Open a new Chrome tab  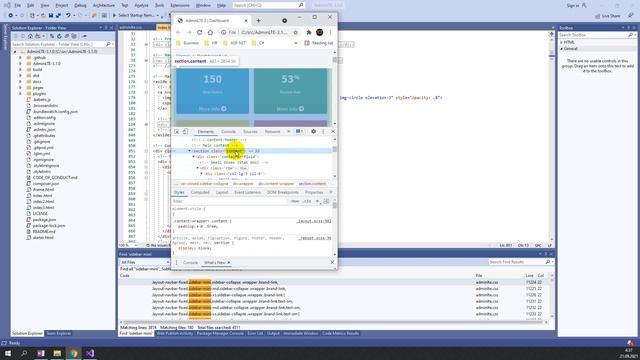(258, 20)
